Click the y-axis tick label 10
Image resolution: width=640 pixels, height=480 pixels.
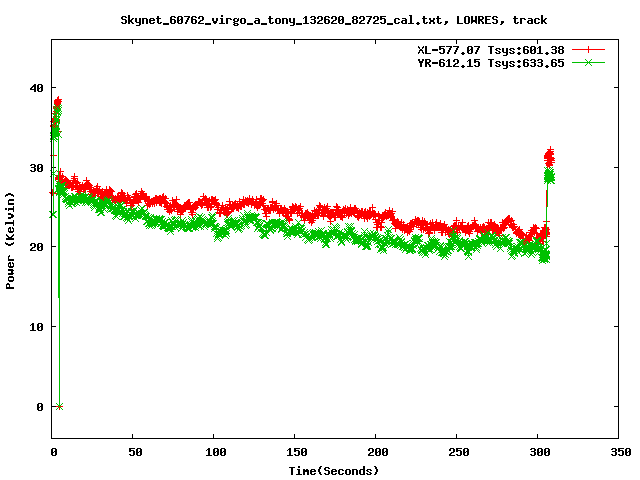36,327
